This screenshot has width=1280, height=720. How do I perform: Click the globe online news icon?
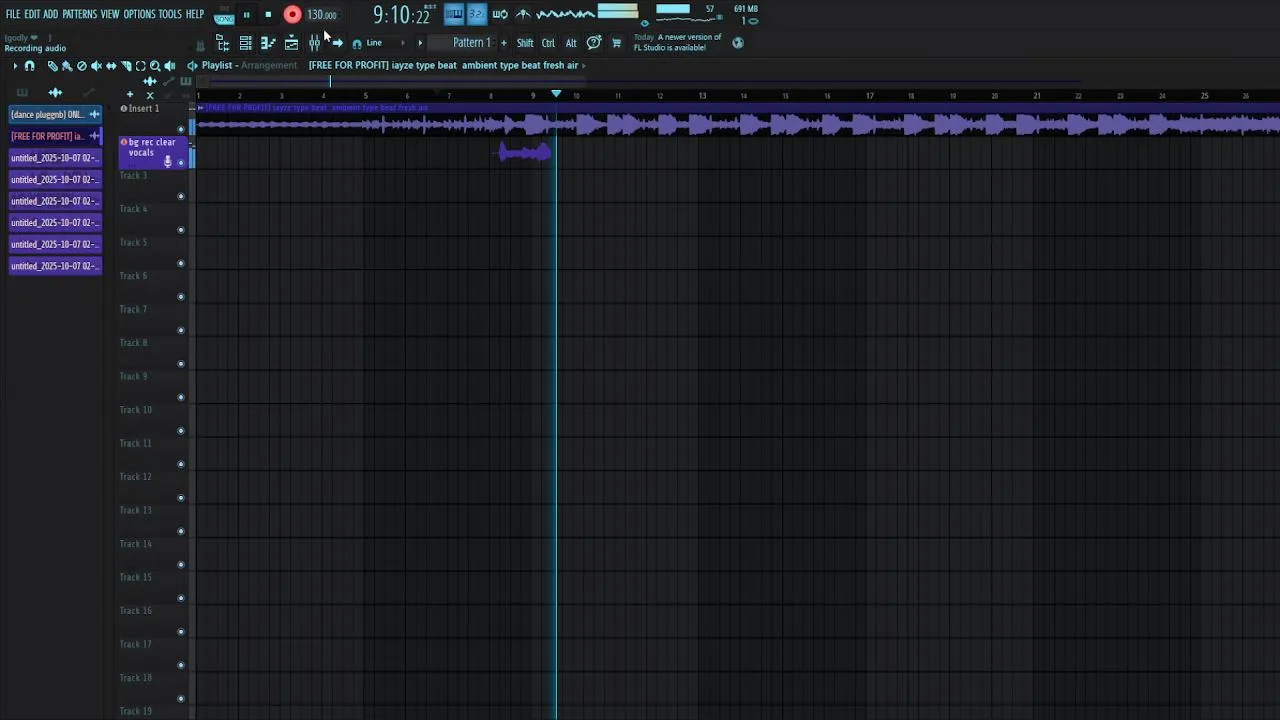point(738,43)
